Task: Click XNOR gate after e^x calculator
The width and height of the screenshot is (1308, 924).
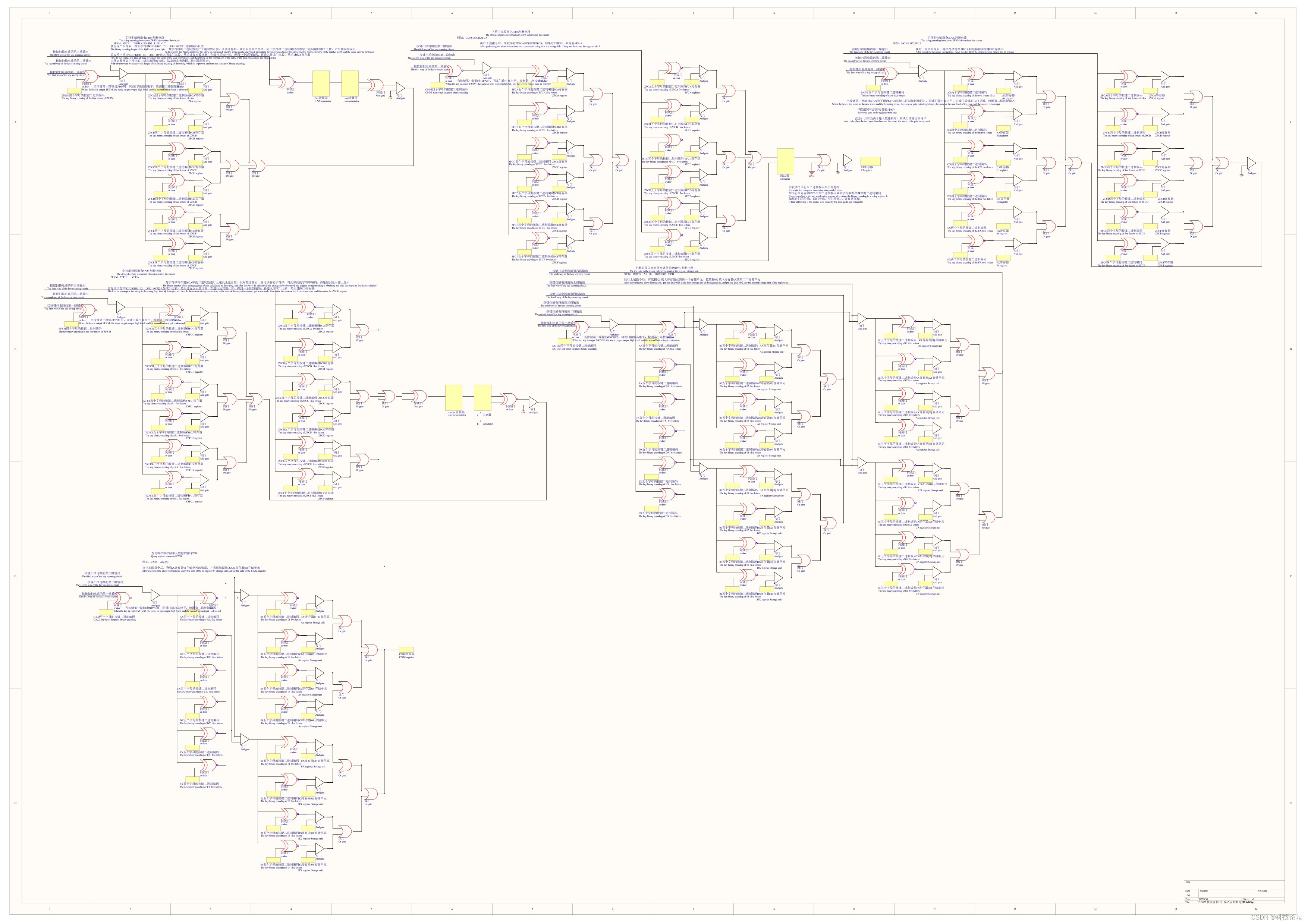Action: 509,399
